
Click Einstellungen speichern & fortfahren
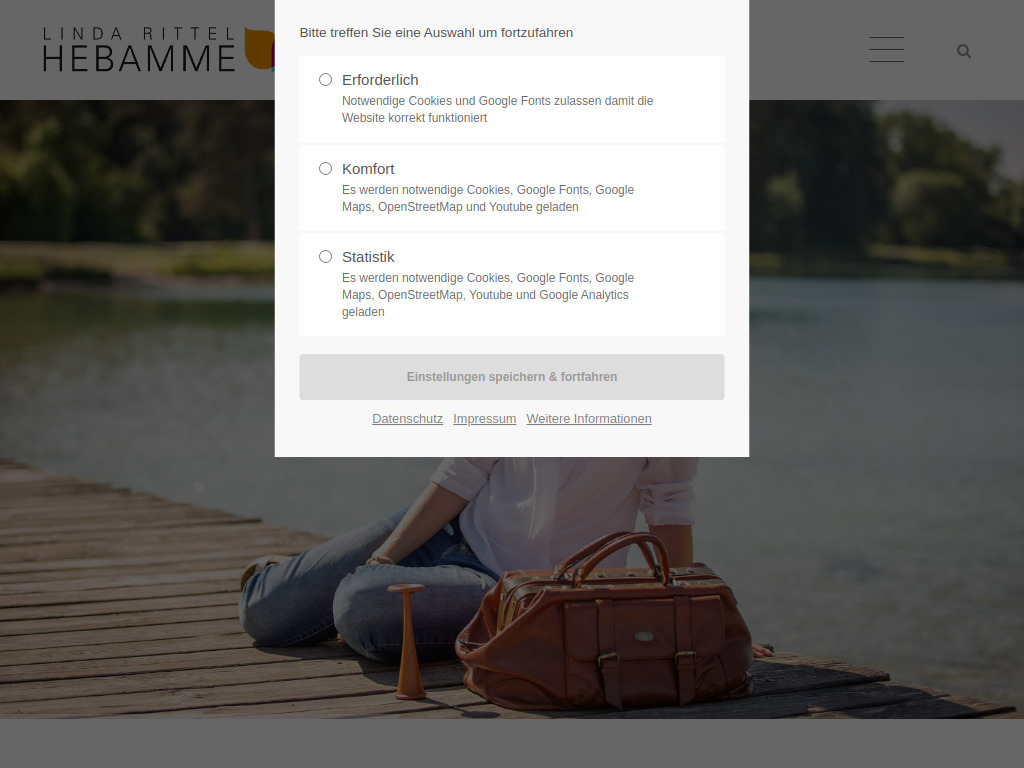click(x=512, y=377)
